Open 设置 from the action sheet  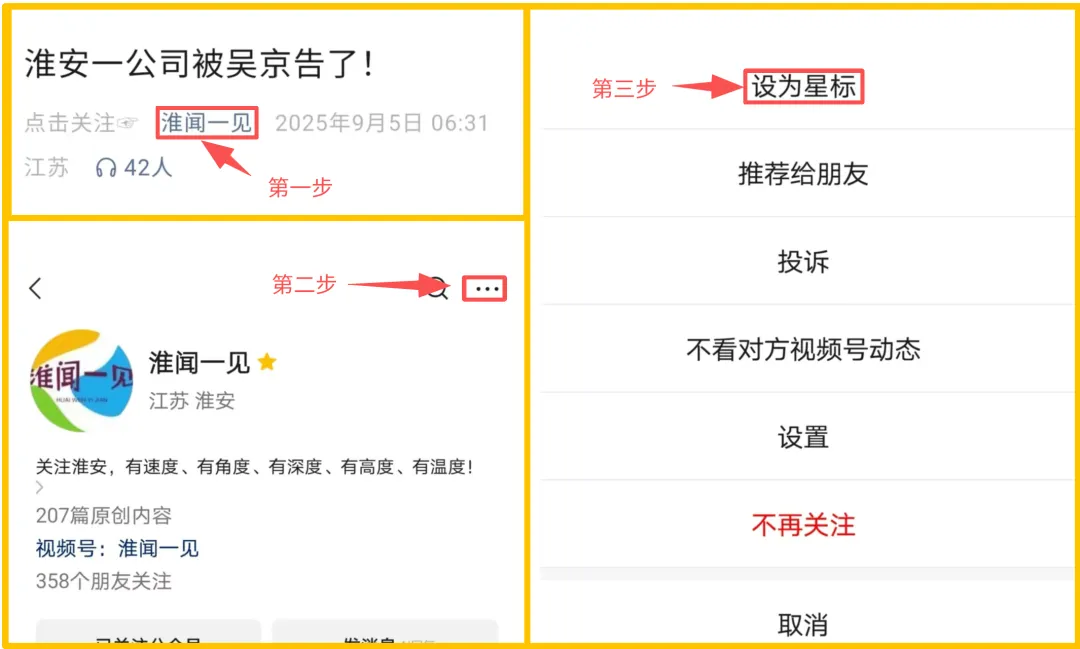click(803, 437)
